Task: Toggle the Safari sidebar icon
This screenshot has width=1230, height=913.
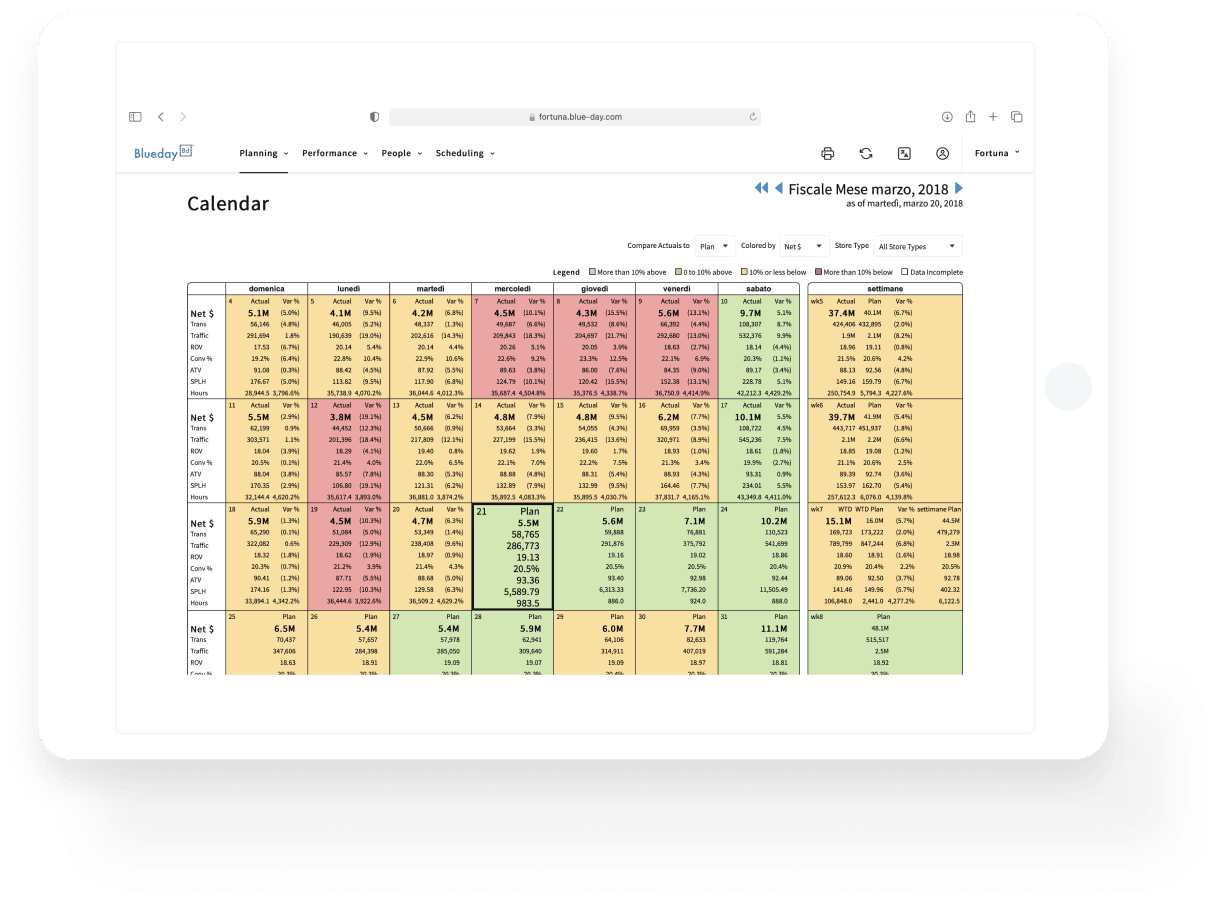Action: pyautogui.click(x=136, y=117)
